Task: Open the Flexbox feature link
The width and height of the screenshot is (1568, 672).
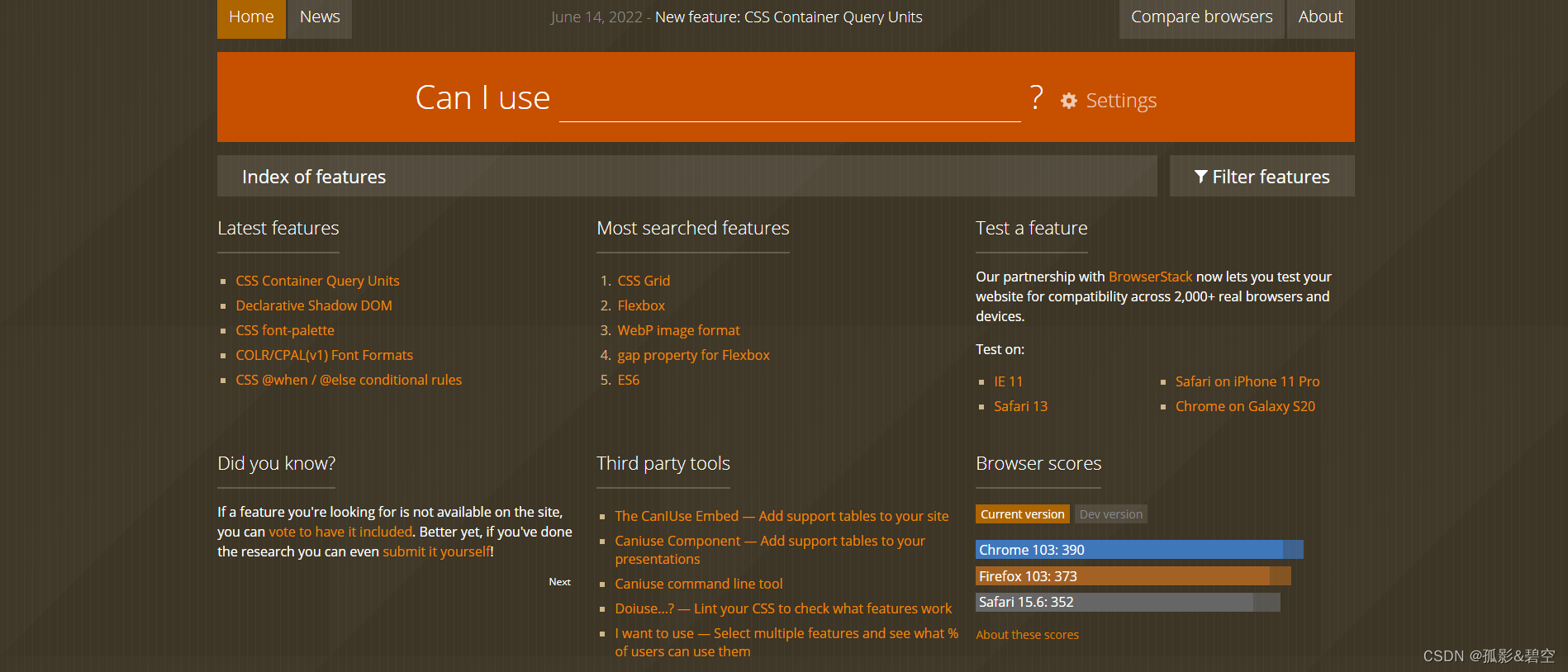Action: click(641, 305)
